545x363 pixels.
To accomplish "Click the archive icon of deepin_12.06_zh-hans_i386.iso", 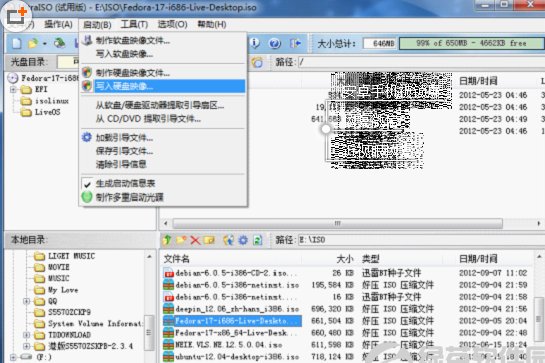I will pyautogui.click(x=169, y=309).
